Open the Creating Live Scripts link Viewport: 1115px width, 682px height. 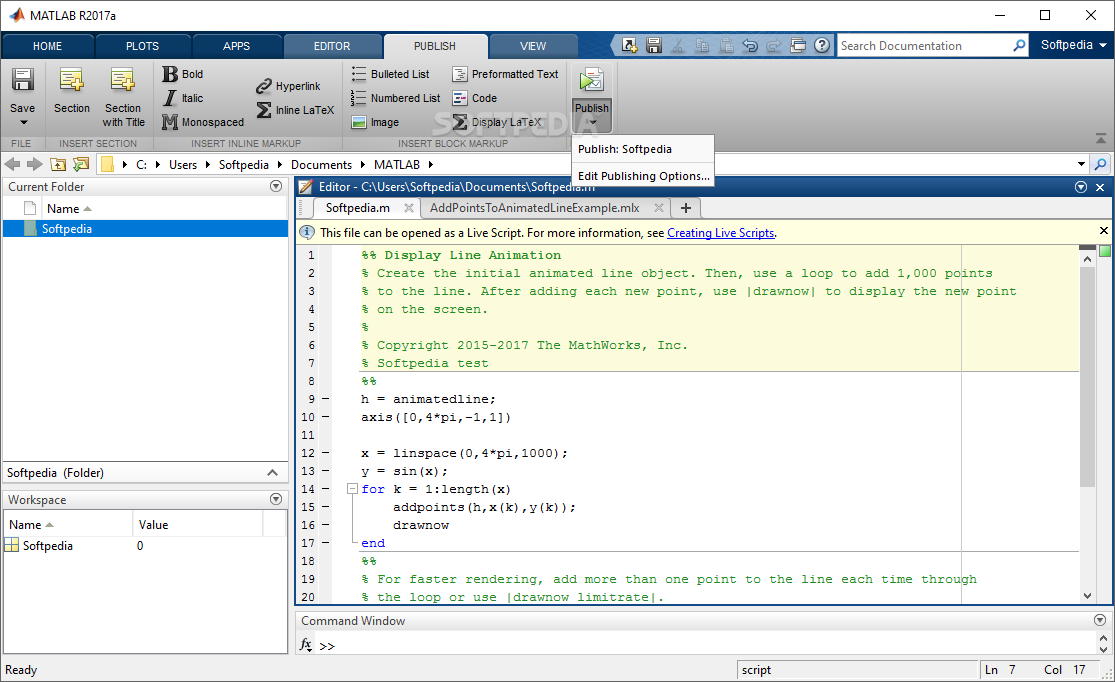(720, 233)
